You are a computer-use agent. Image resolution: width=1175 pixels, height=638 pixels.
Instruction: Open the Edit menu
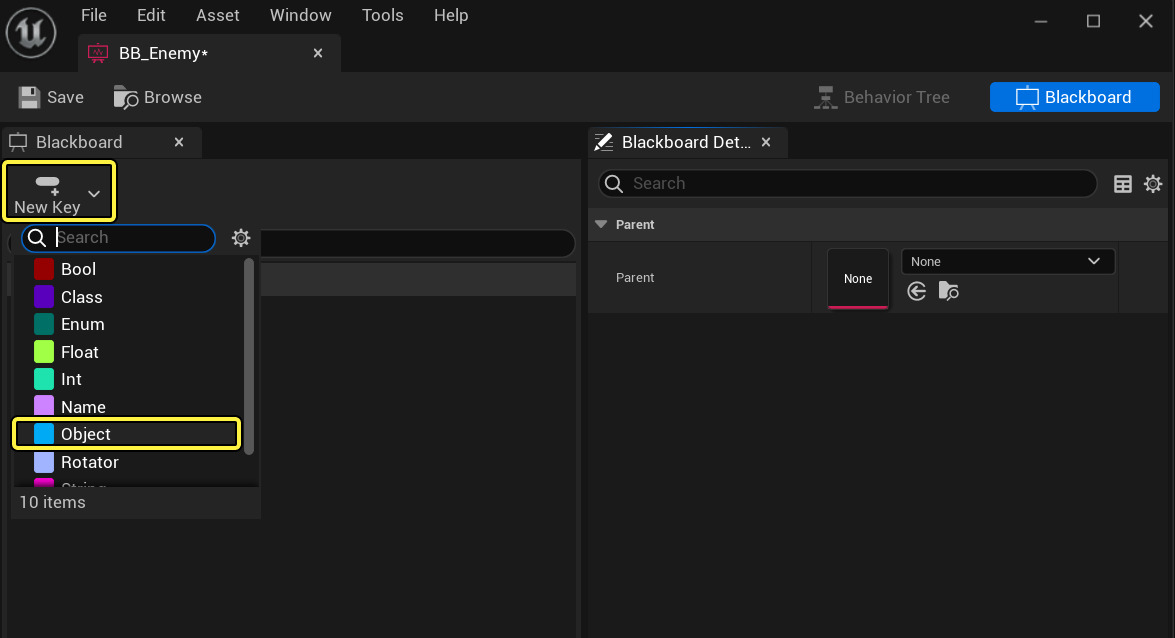pyautogui.click(x=151, y=15)
